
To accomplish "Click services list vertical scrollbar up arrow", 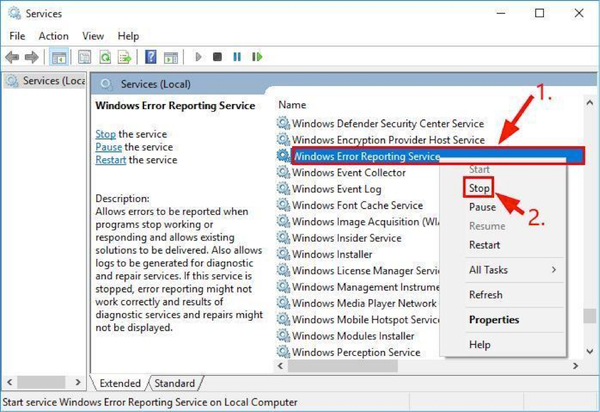I will [x=589, y=103].
